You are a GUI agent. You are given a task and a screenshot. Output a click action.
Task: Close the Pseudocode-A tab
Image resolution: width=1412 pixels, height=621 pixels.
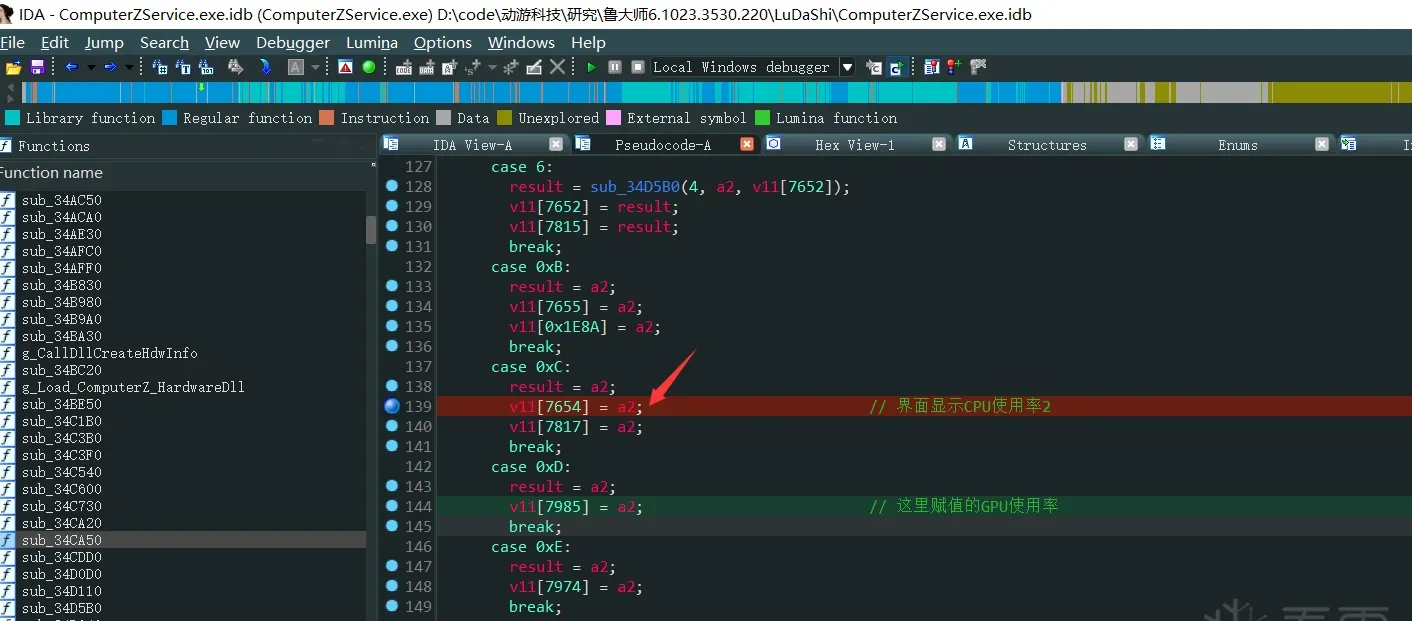746,144
